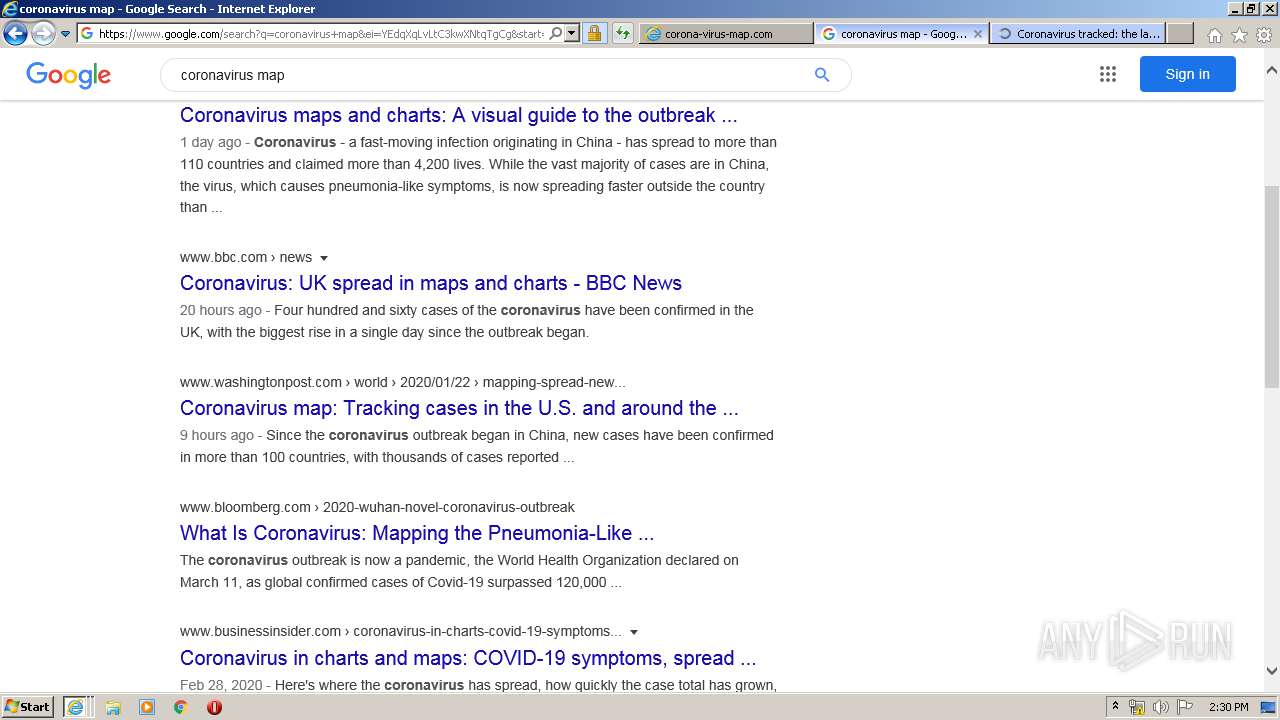
Task: Minimize the Internet Explorer window
Action: (1235, 8)
